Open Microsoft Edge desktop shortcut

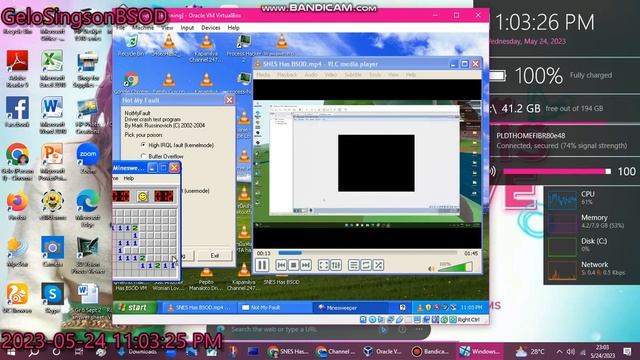87,209
